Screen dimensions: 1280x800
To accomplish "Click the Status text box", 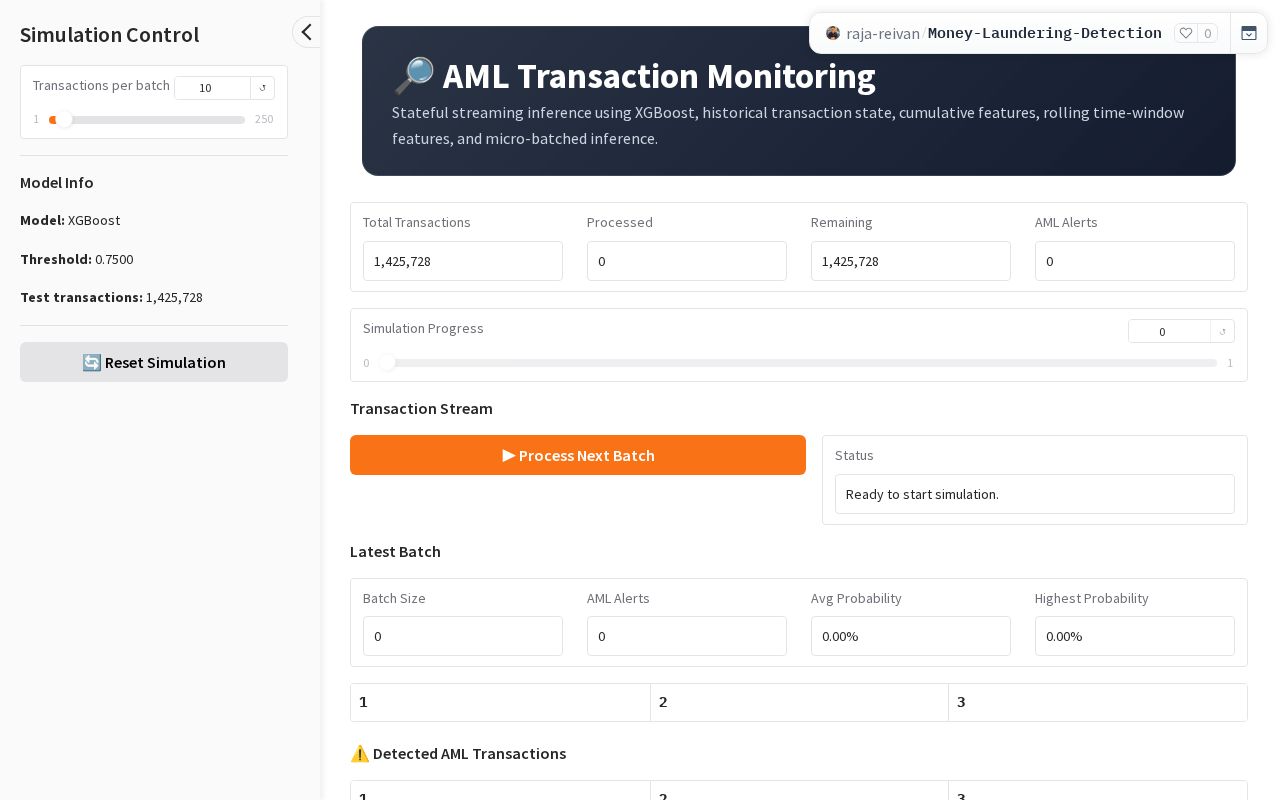I will tap(1035, 494).
